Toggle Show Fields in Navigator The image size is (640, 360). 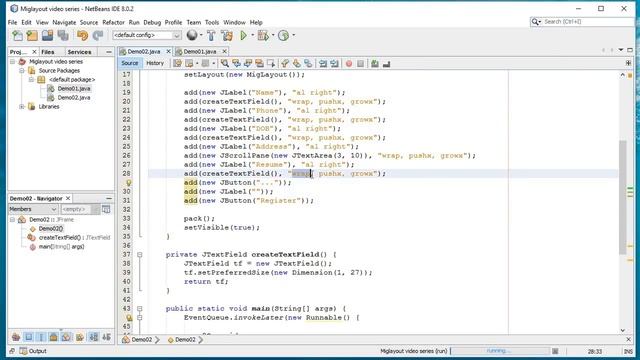(29, 337)
